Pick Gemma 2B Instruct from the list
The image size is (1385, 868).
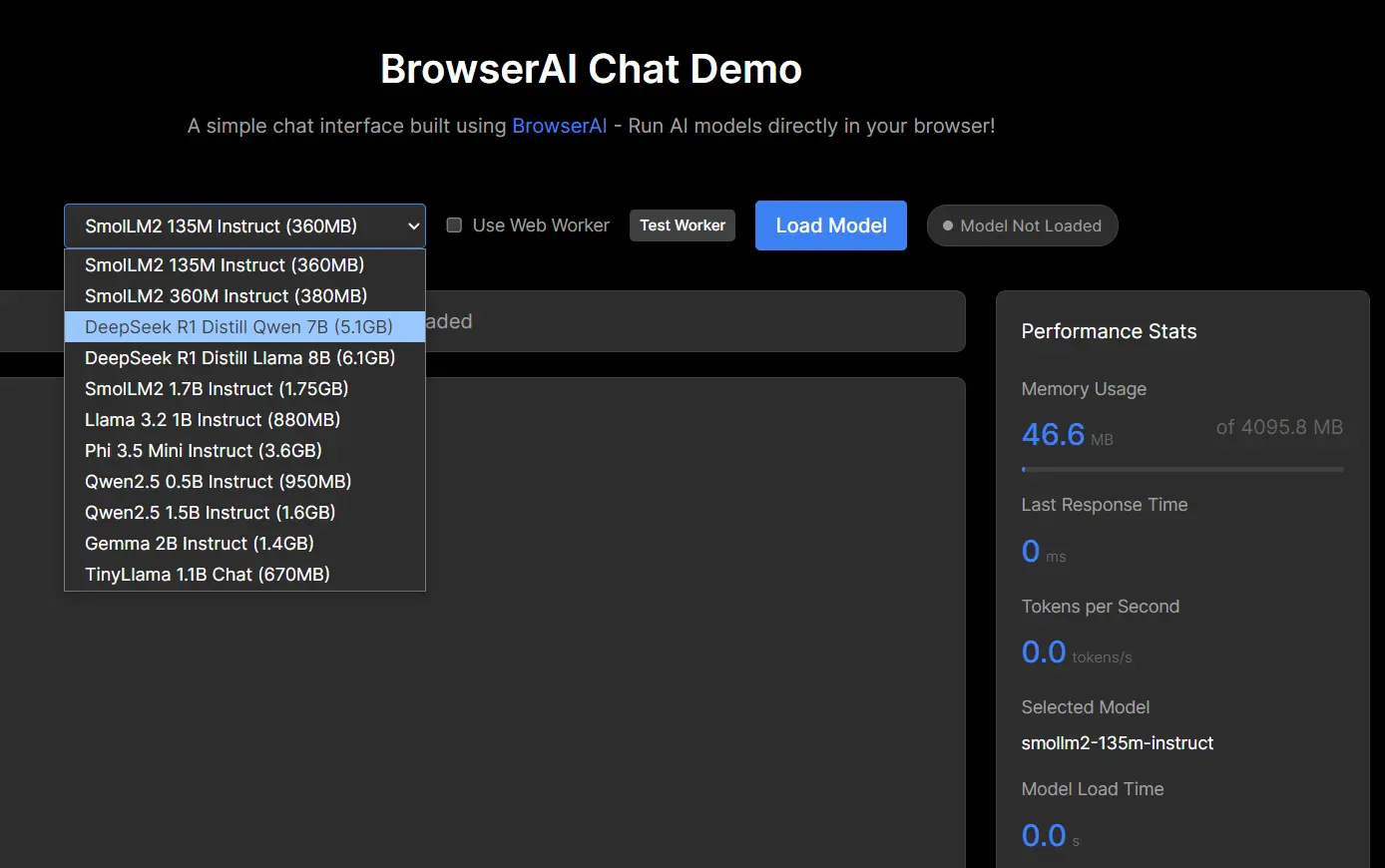(x=199, y=543)
